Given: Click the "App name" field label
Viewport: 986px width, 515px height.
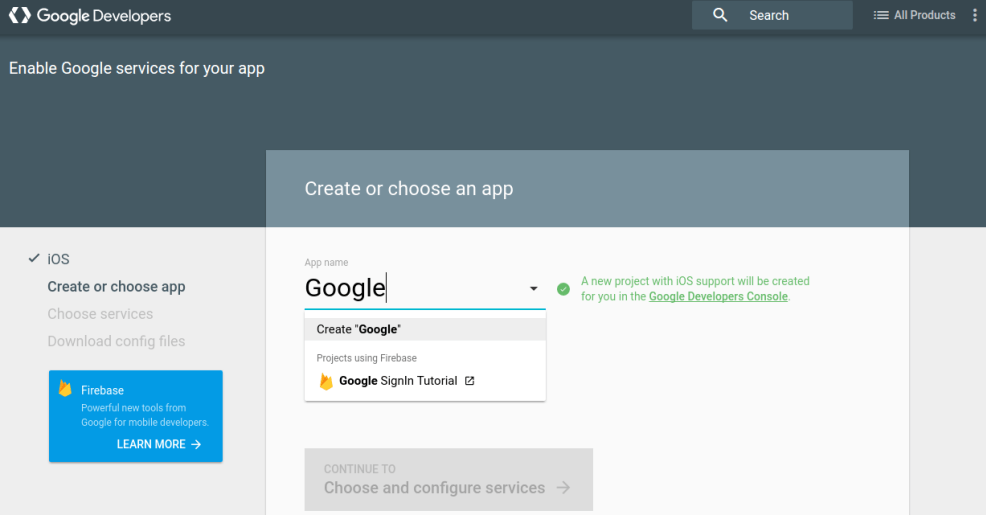Looking at the screenshot, I should coord(326,263).
